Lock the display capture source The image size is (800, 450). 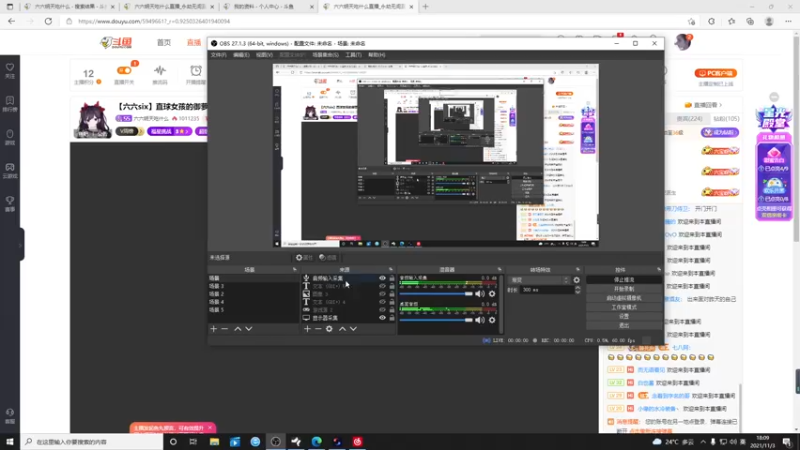392,318
